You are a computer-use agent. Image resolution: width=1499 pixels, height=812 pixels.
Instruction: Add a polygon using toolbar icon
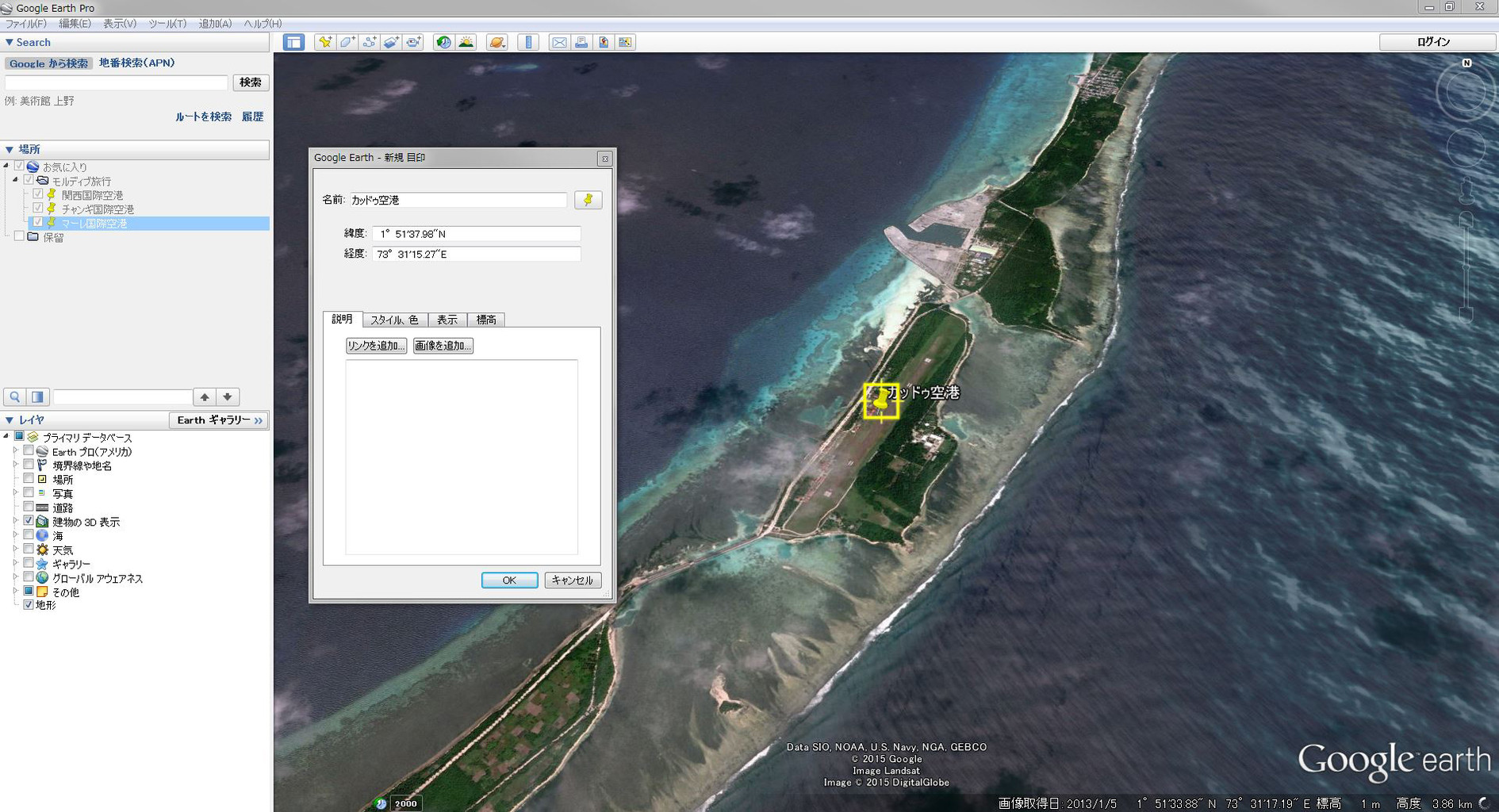pyautogui.click(x=347, y=43)
